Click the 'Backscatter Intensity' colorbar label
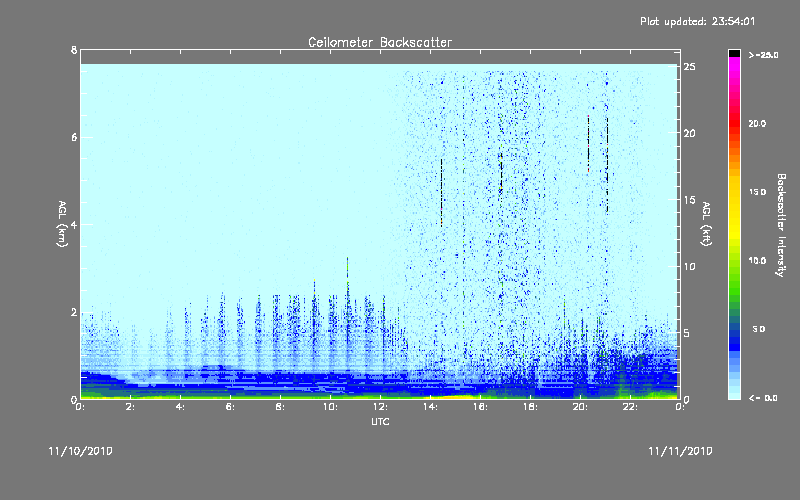Viewport: 800px width, 500px height. point(781,225)
